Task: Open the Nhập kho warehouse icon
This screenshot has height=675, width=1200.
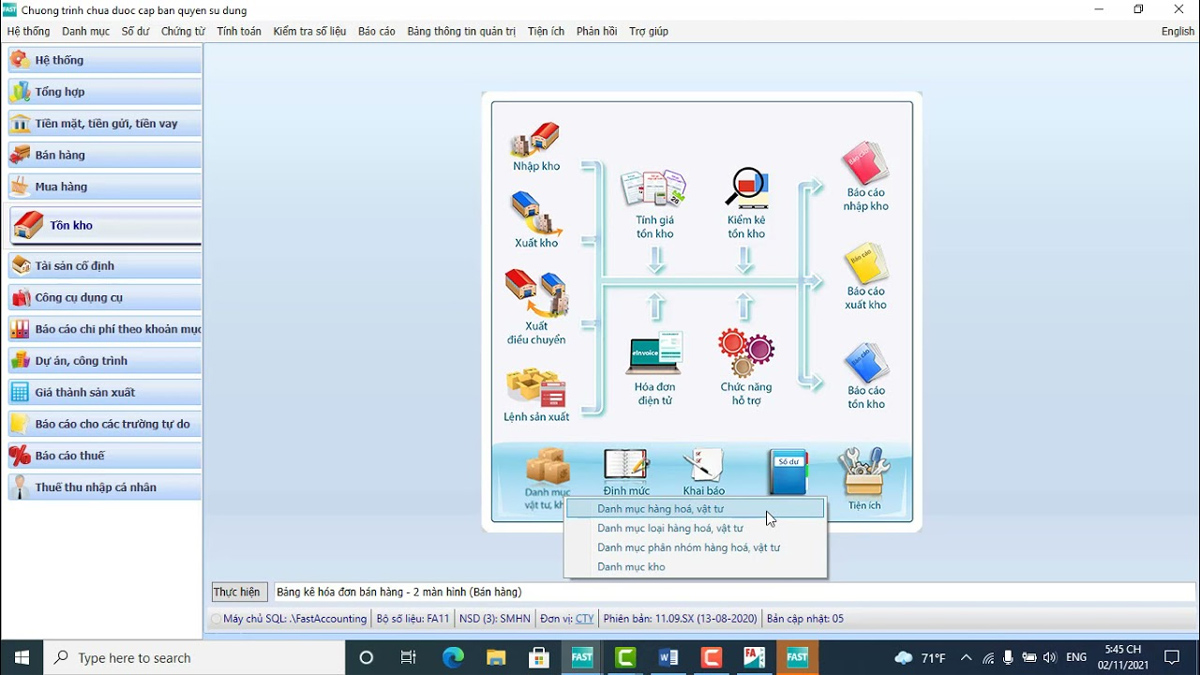Action: pos(536,139)
